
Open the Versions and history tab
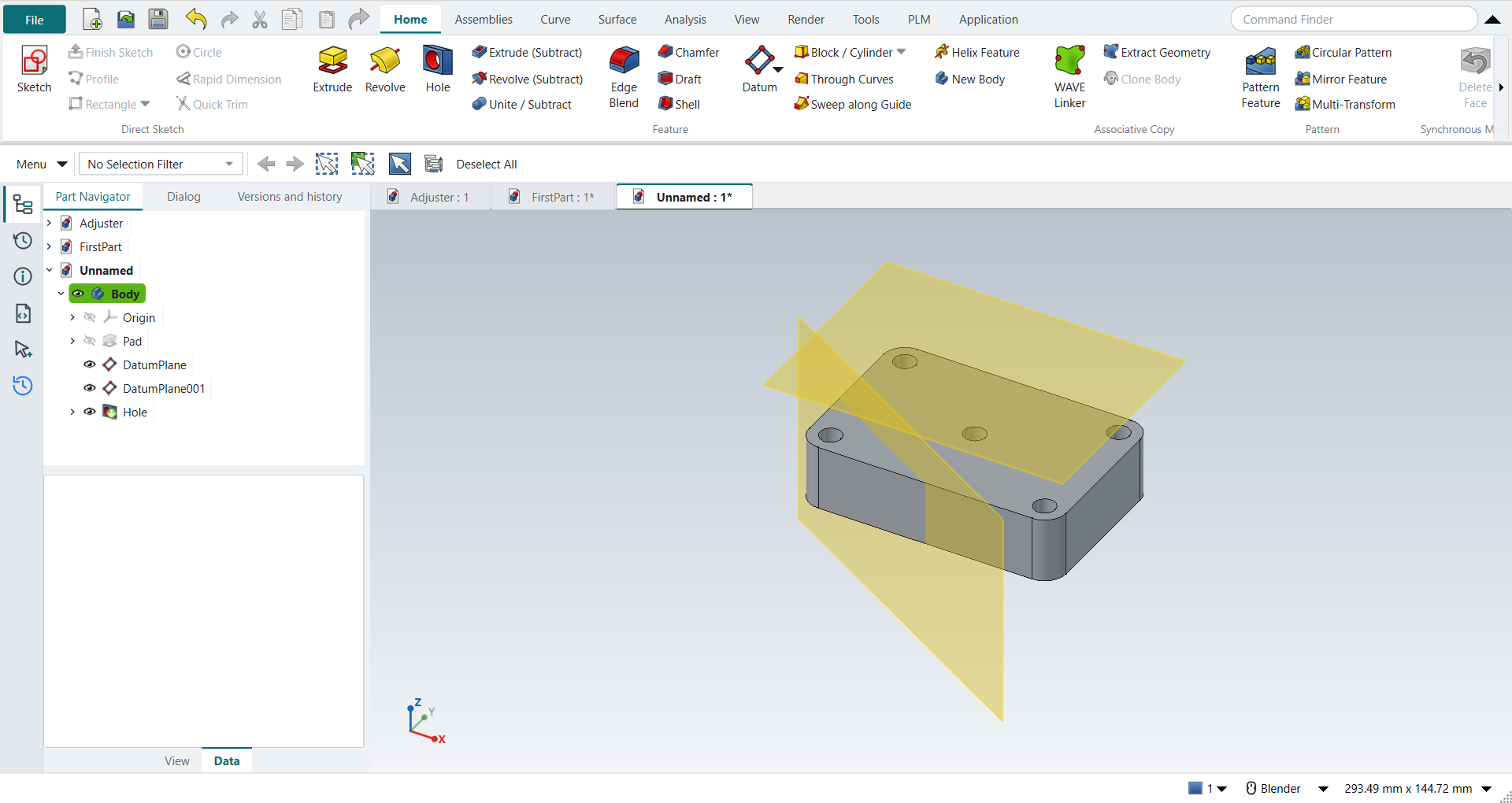point(290,197)
